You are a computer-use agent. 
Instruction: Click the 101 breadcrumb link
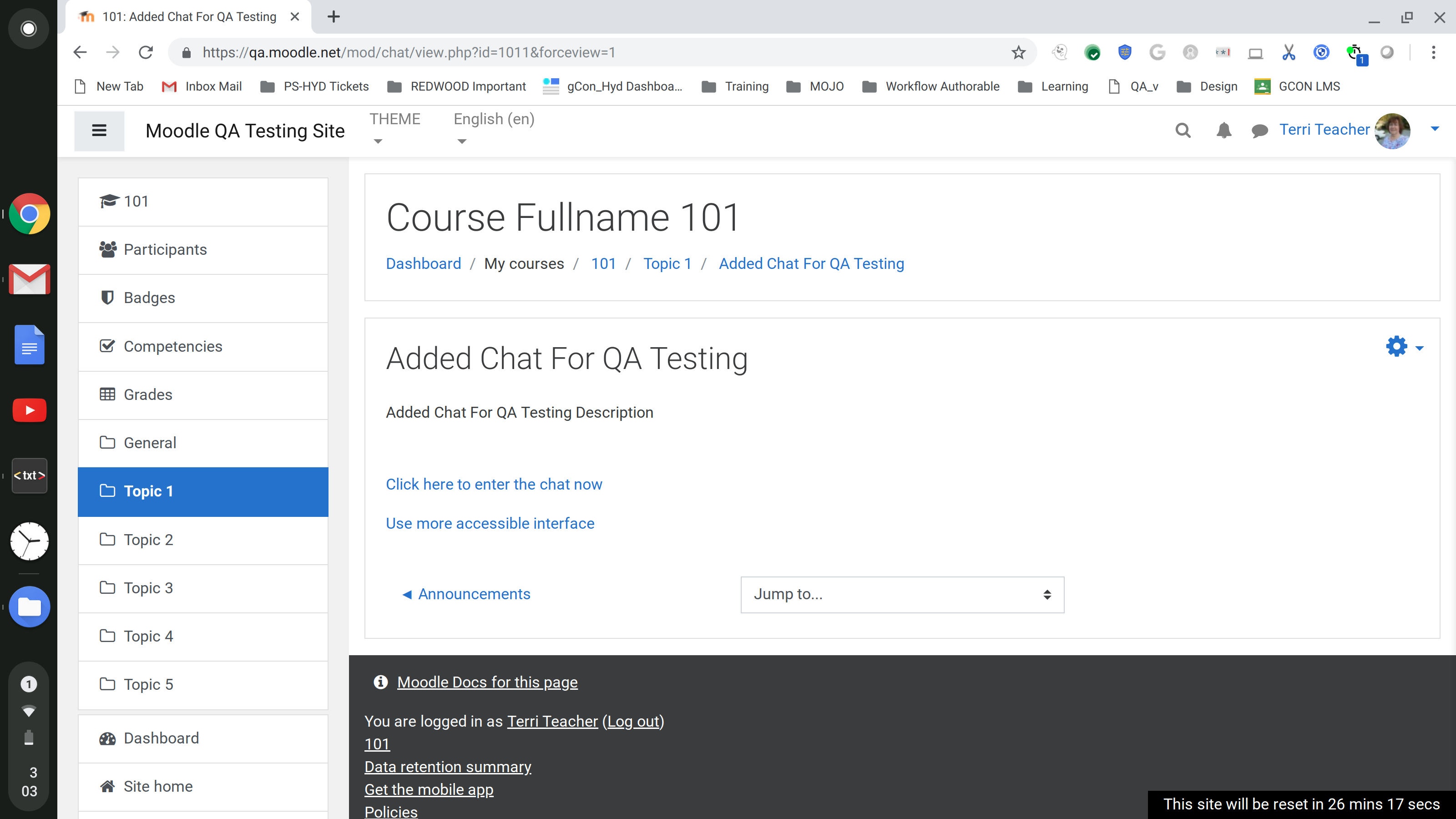(603, 263)
